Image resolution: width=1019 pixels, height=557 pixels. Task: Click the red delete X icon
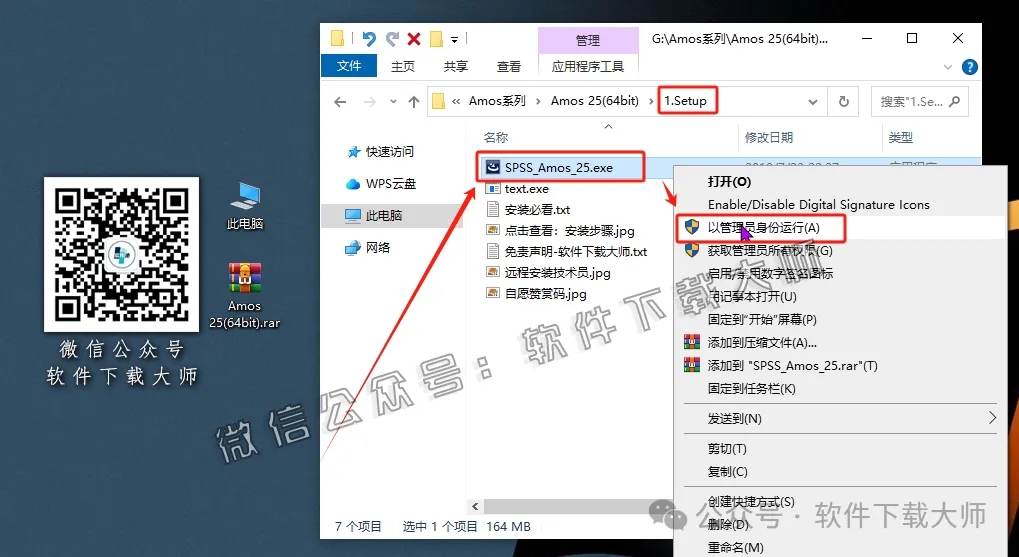tap(414, 39)
